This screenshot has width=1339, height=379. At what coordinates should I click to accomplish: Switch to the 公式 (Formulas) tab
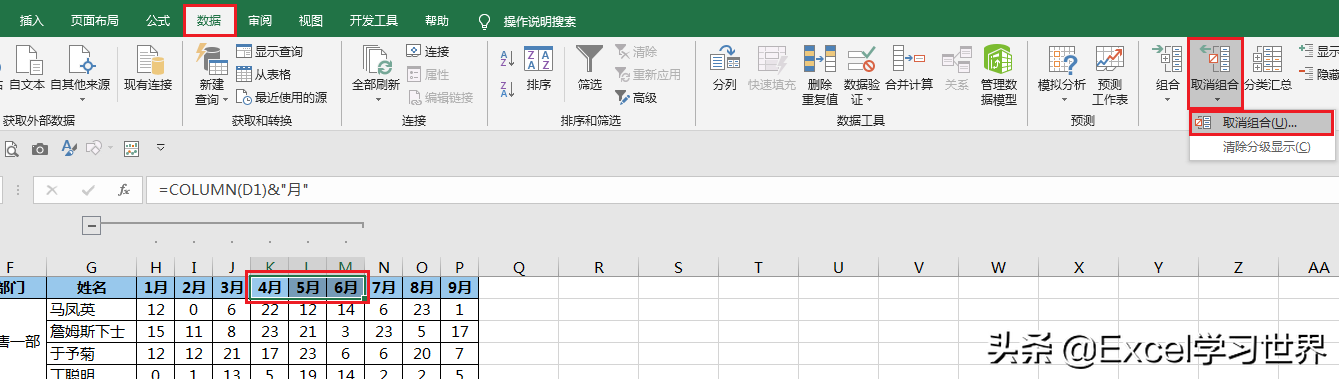(x=157, y=20)
